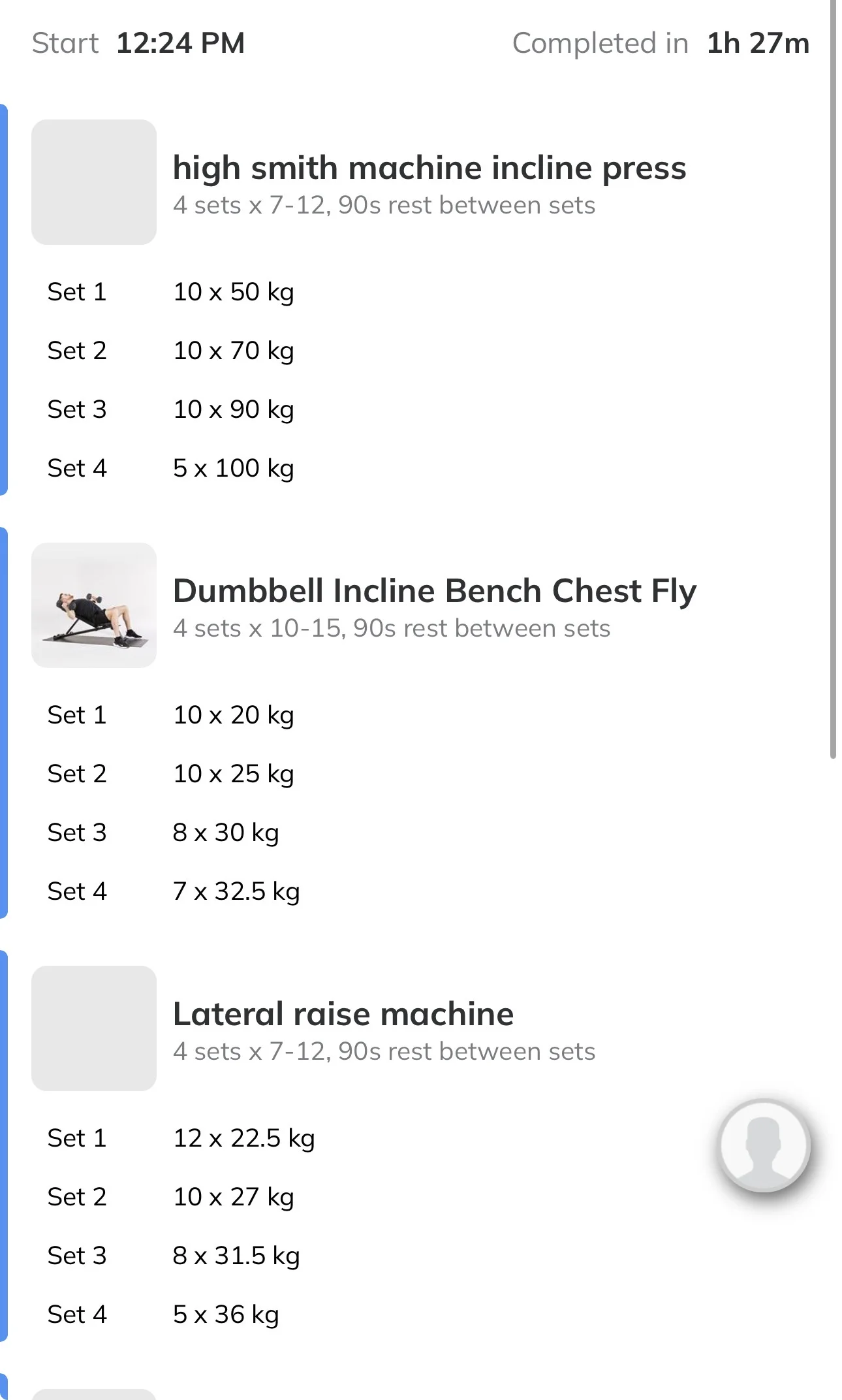This screenshot has height=1400, width=842.
Task: Open the Dumbbell Incline Bench Chest Fly title
Action: [435, 591]
